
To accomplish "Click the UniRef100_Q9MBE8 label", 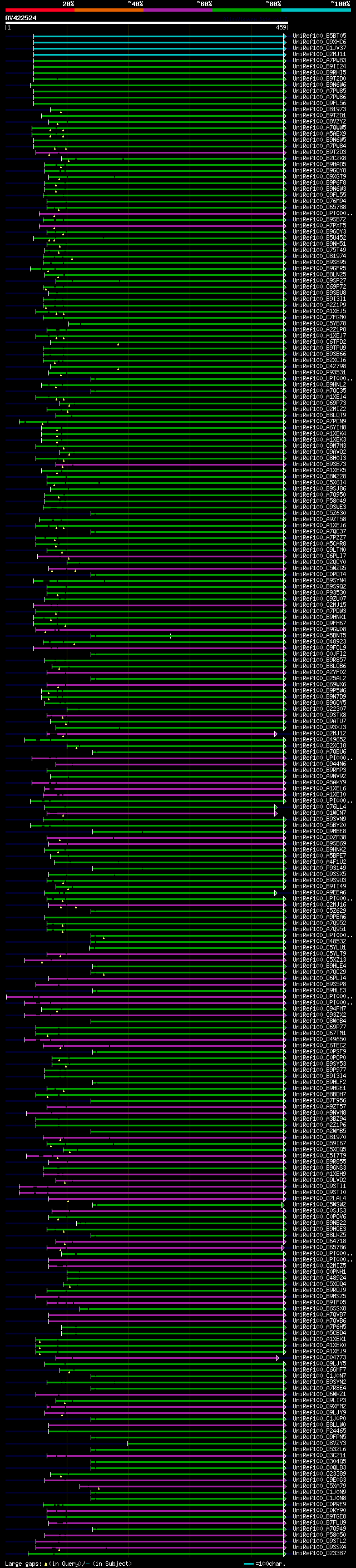I will coord(319,831).
